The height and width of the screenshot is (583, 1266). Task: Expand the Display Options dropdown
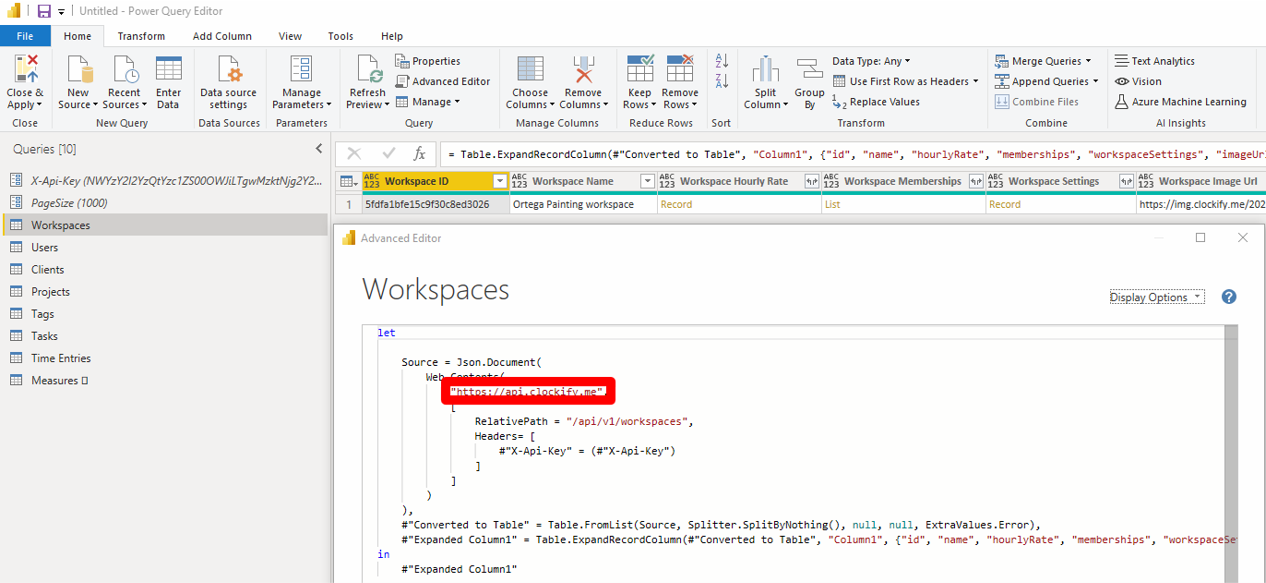[x=1156, y=297]
